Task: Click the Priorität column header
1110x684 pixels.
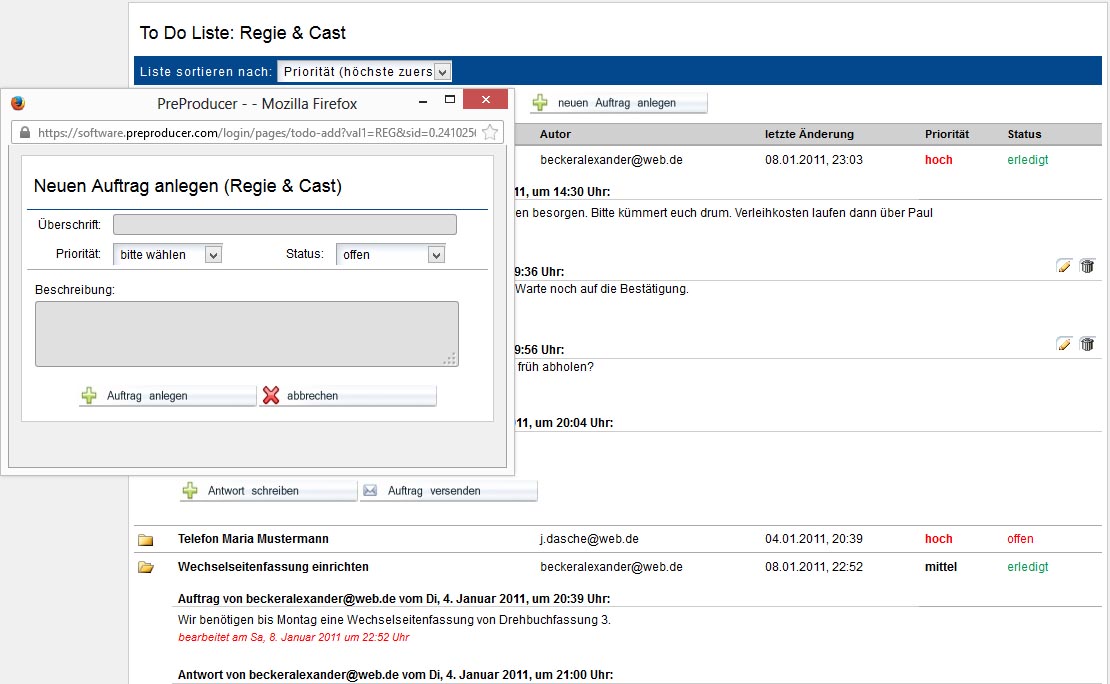Action: [946, 134]
